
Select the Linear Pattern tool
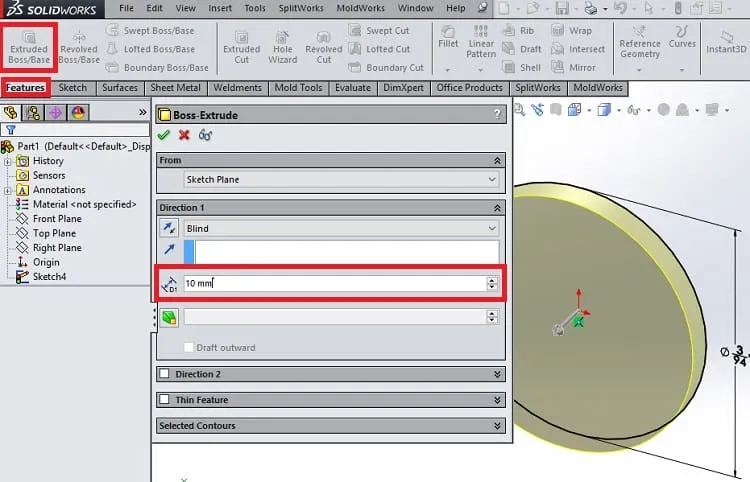pyautogui.click(x=481, y=42)
